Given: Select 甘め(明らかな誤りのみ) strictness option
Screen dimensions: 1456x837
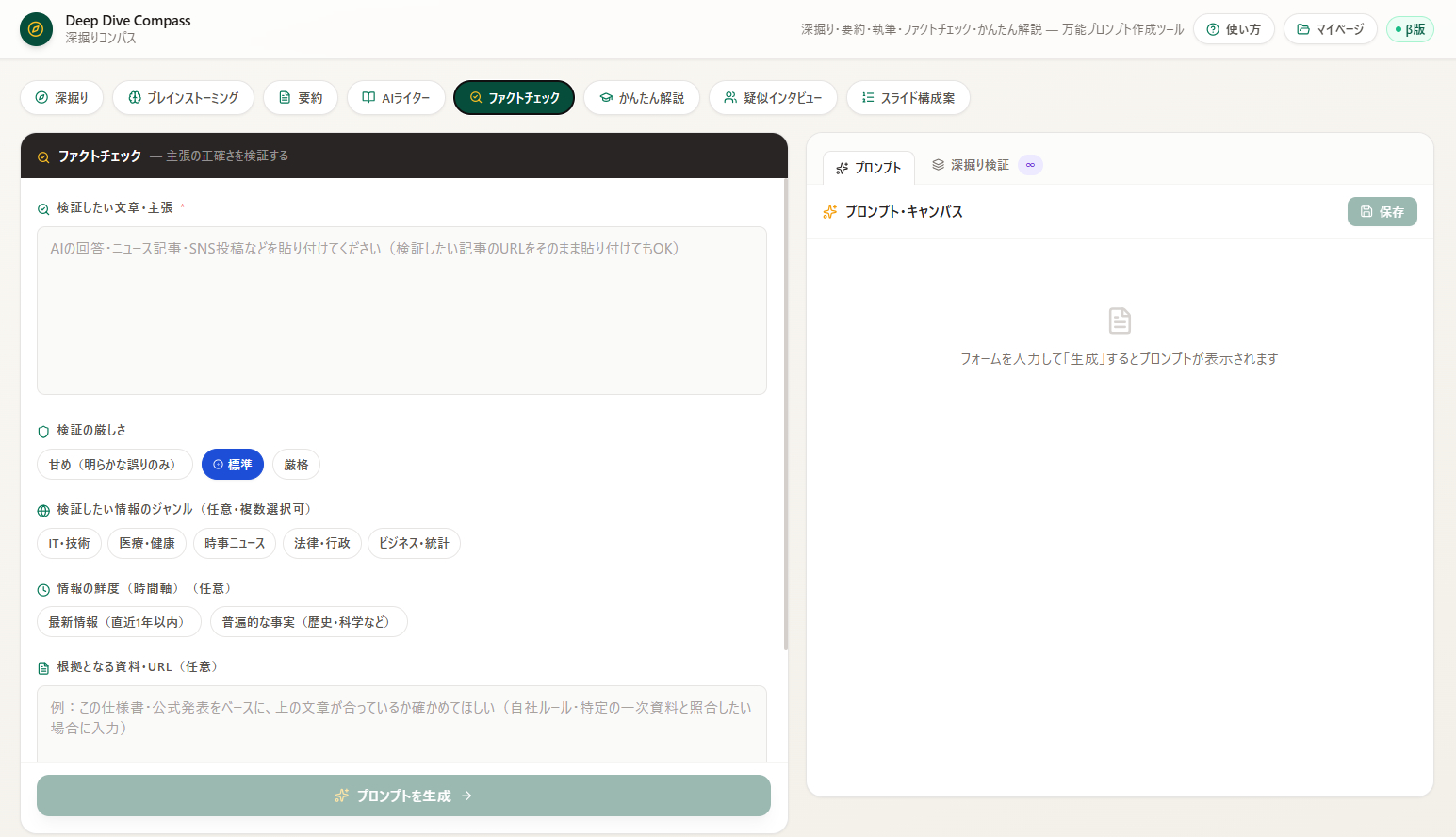Looking at the screenshot, I should 115,465.
